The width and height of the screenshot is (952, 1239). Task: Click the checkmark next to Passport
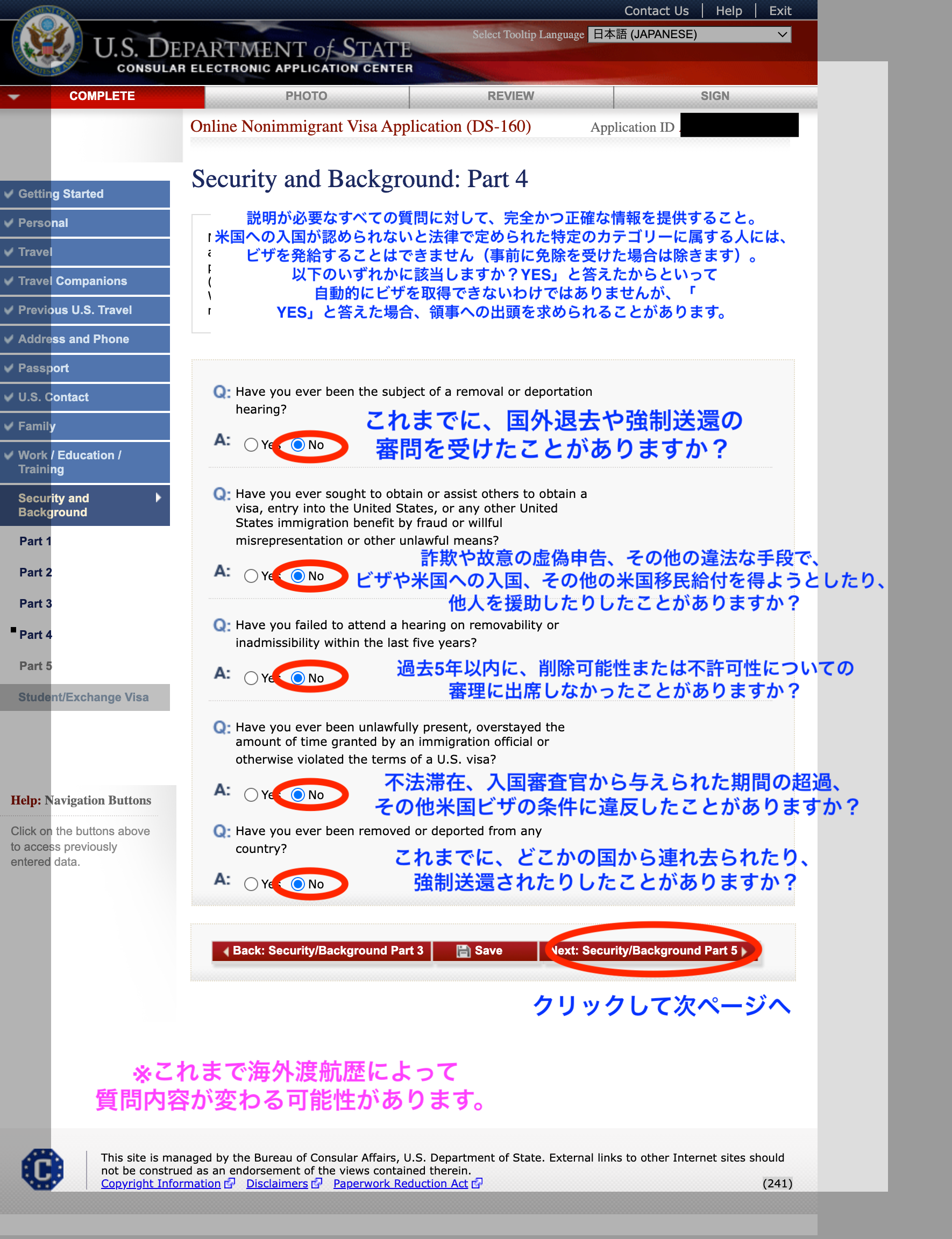9,368
